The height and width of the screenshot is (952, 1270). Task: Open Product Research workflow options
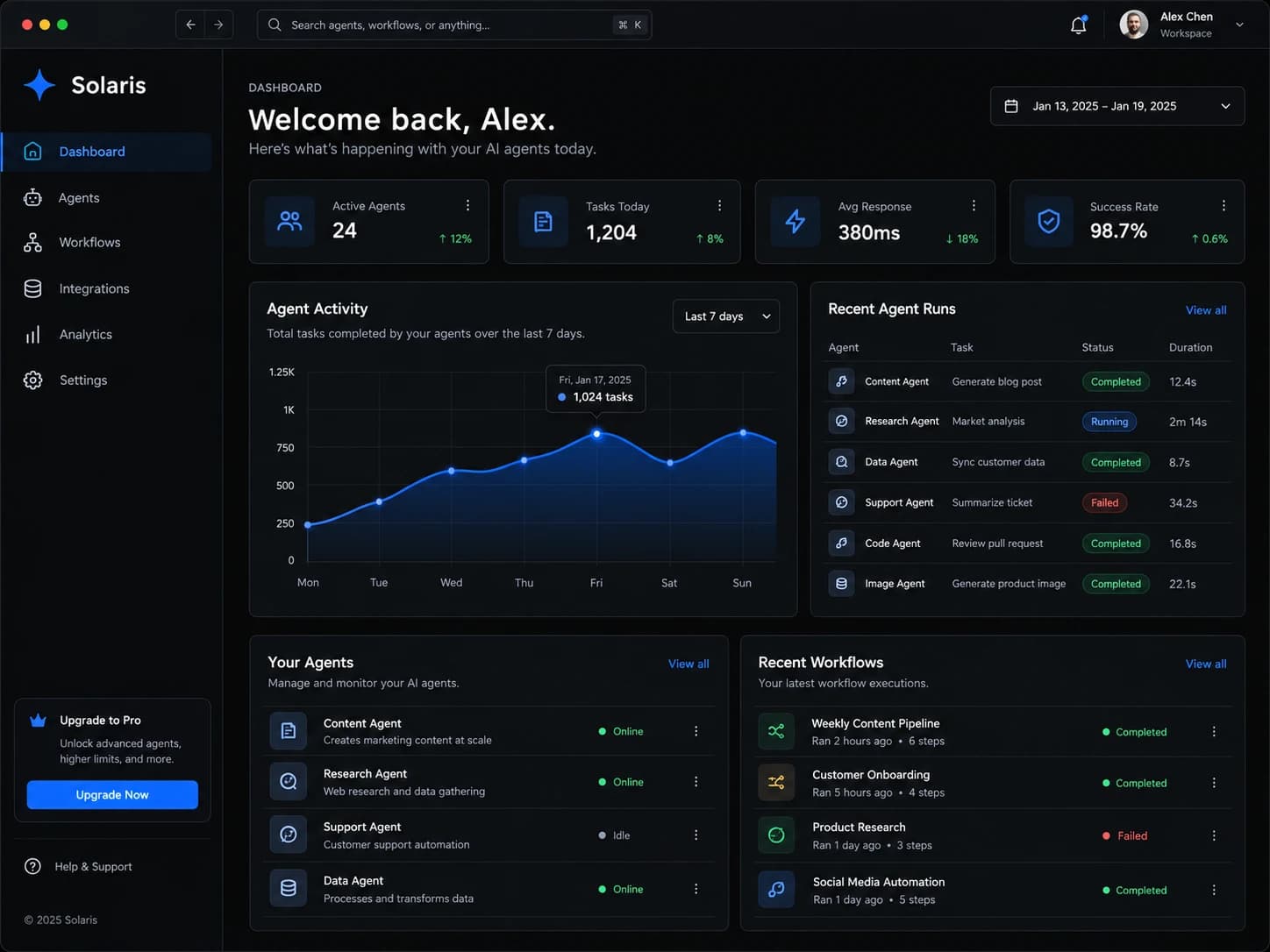click(x=1214, y=835)
